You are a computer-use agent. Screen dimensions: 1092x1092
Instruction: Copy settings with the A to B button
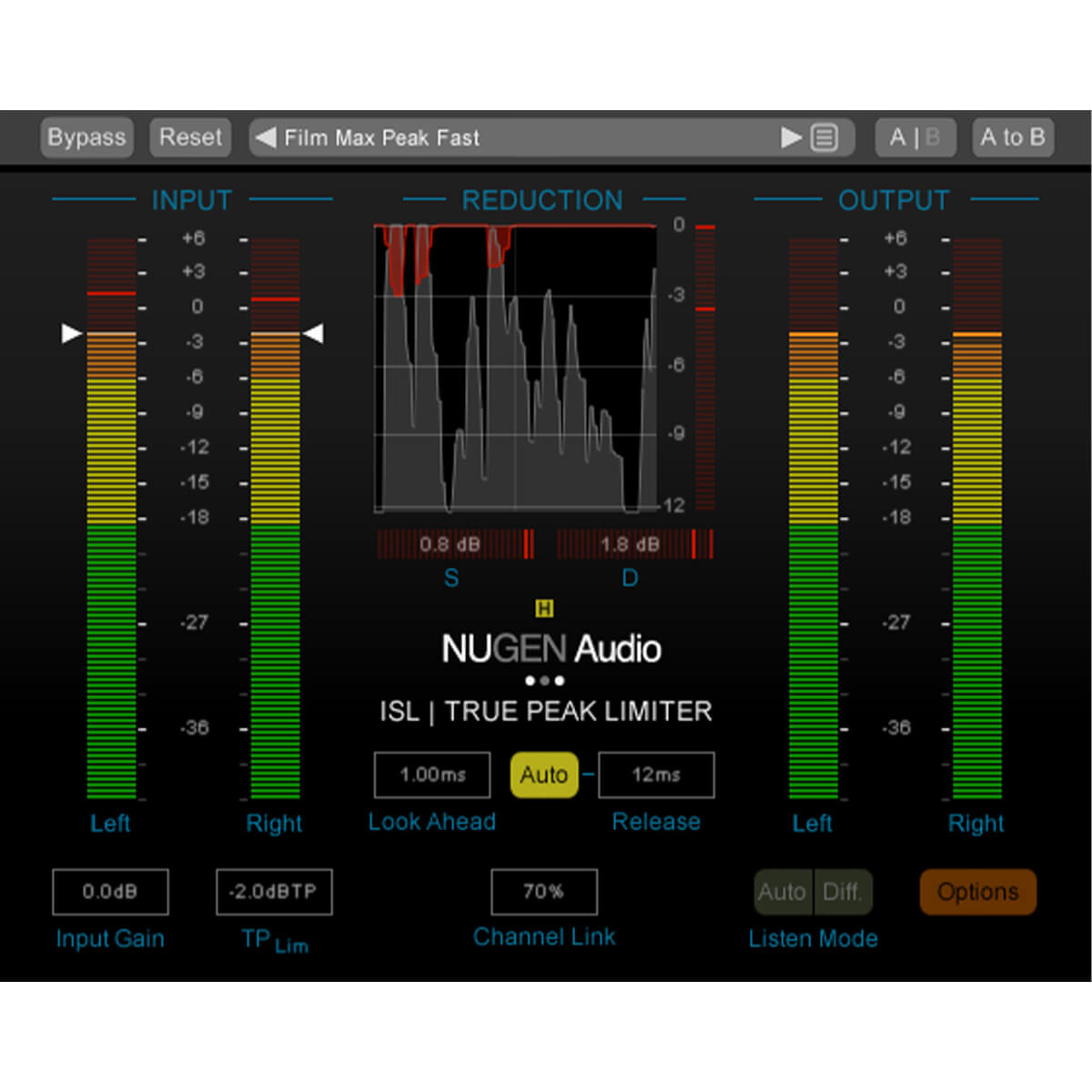[x=1013, y=137]
